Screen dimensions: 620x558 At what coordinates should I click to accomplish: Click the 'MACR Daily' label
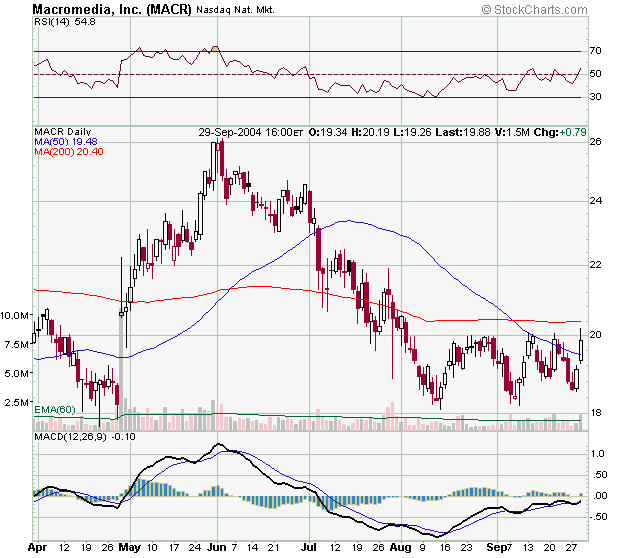pos(62,132)
